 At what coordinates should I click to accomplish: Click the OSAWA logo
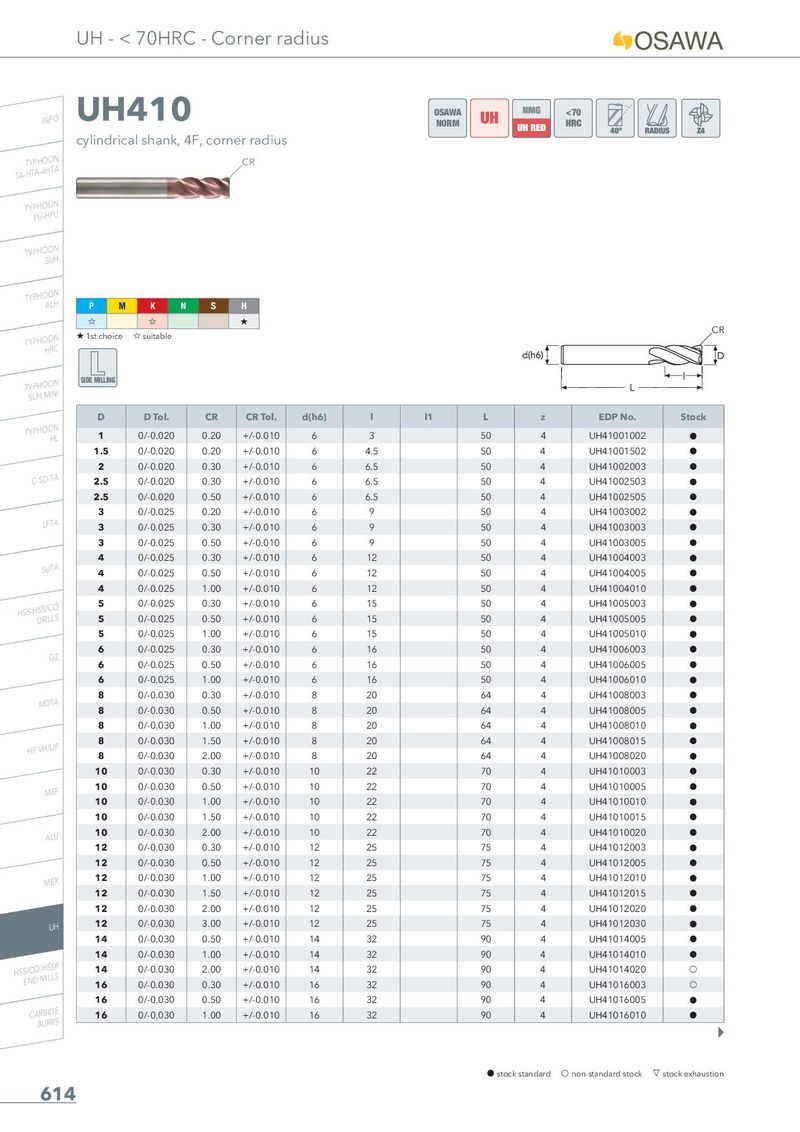668,40
